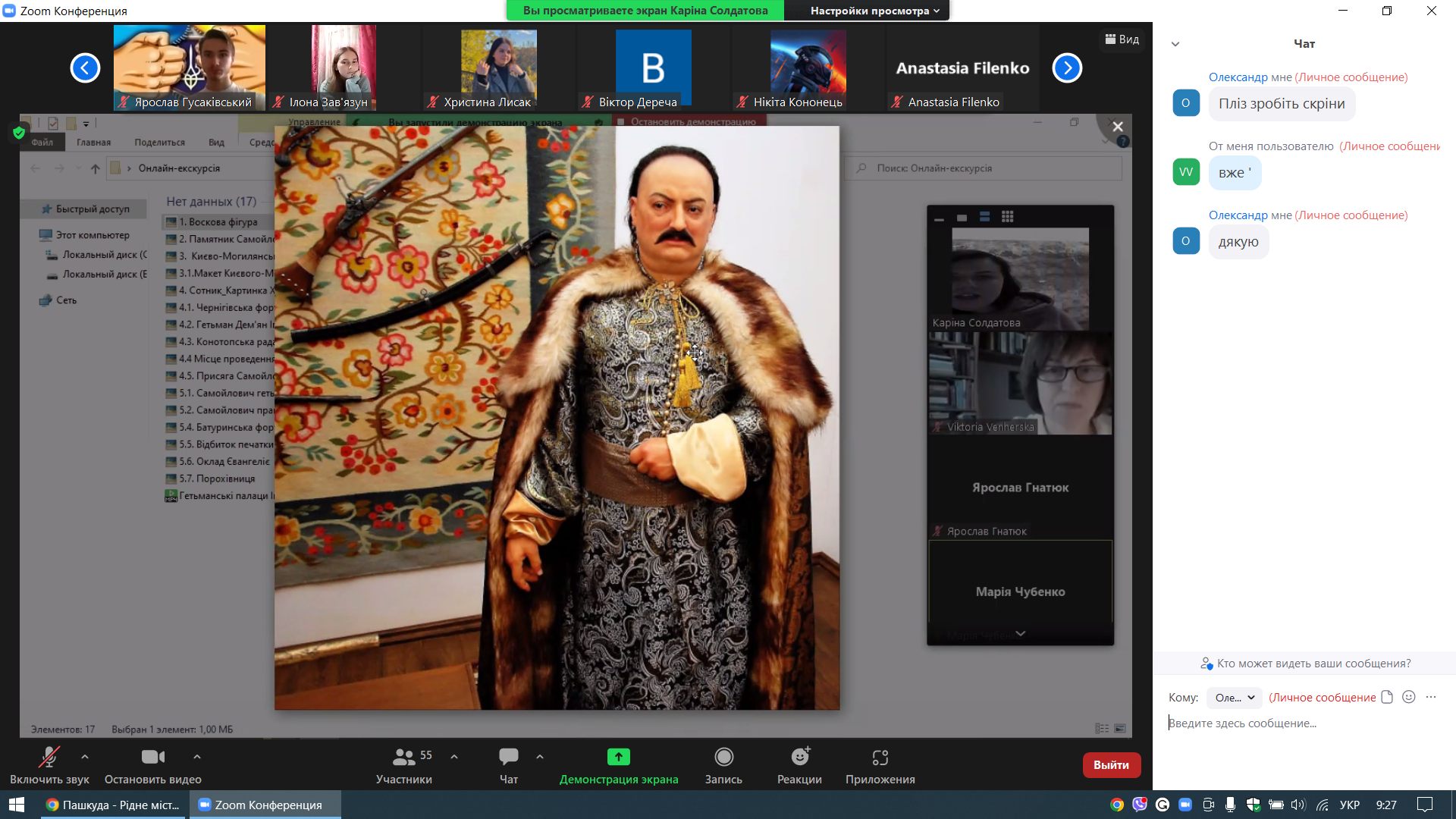Expand audio options arrow beside microphone
1456x819 pixels.
tap(85, 756)
